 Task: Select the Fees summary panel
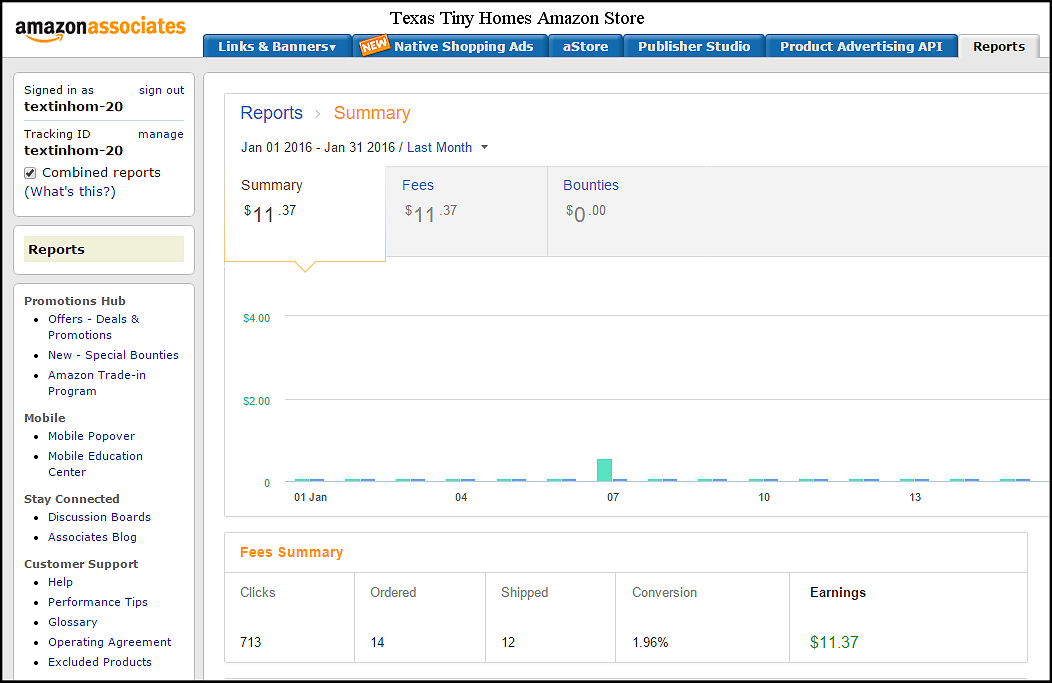coord(466,211)
